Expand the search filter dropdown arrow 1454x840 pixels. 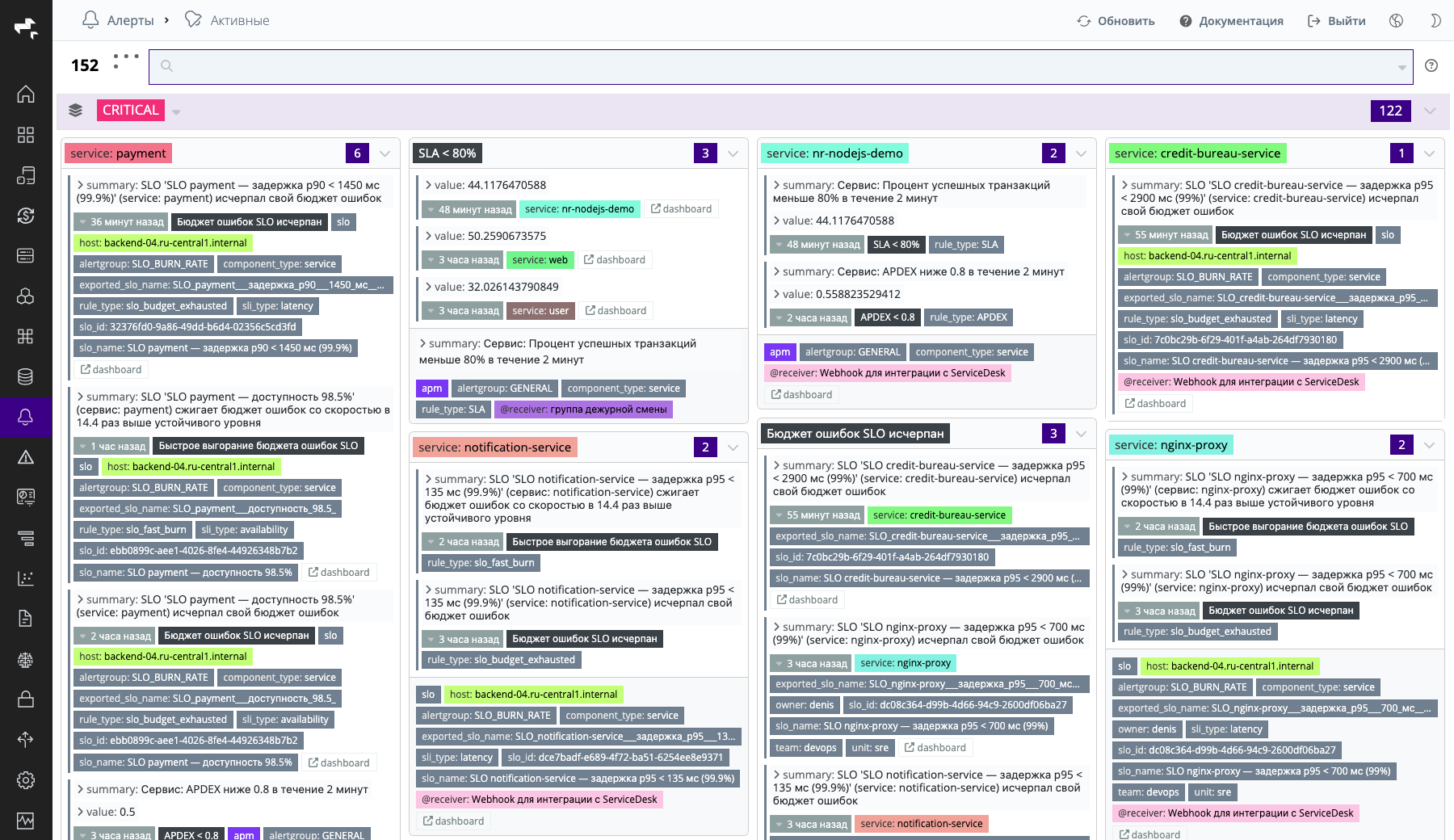(1402, 68)
